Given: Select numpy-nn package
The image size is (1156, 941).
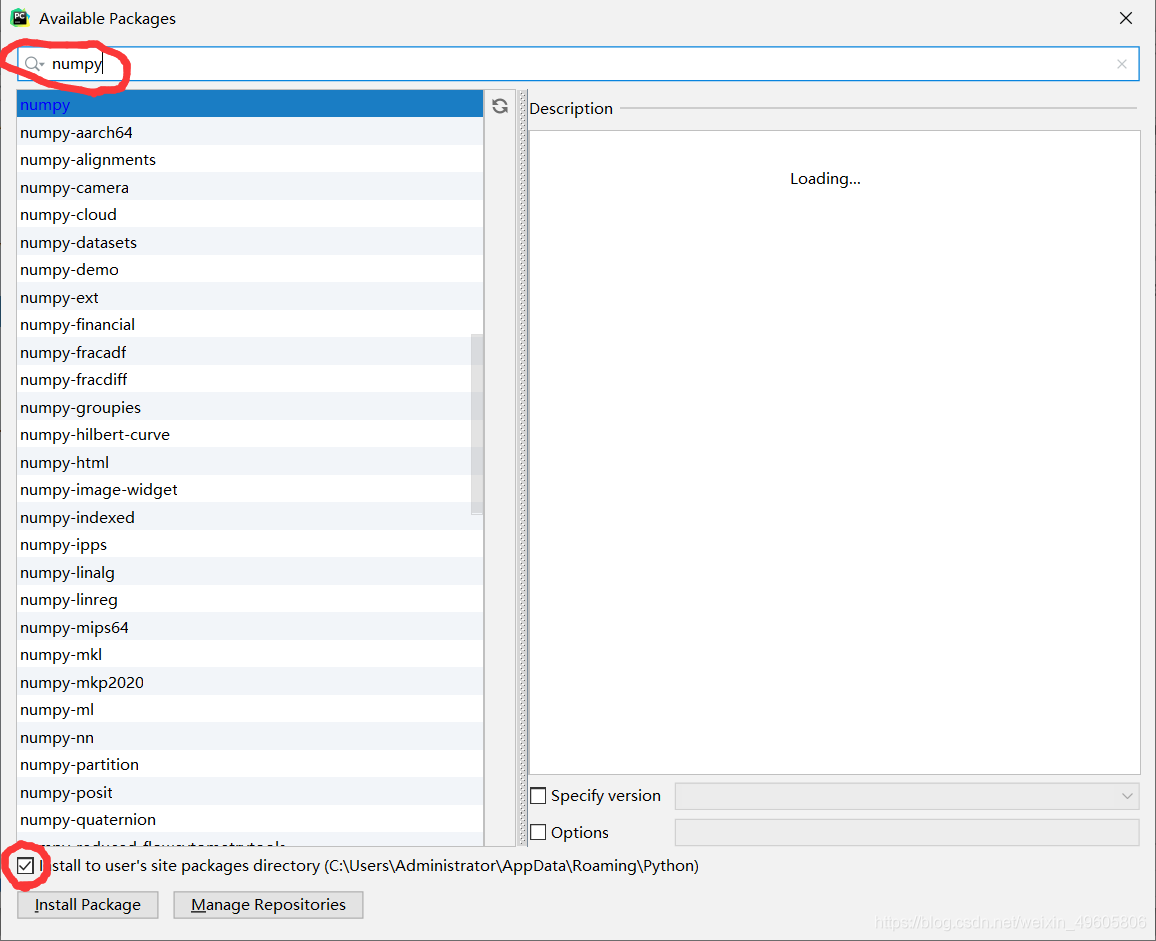Looking at the screenshot, I should coord(250,738).
